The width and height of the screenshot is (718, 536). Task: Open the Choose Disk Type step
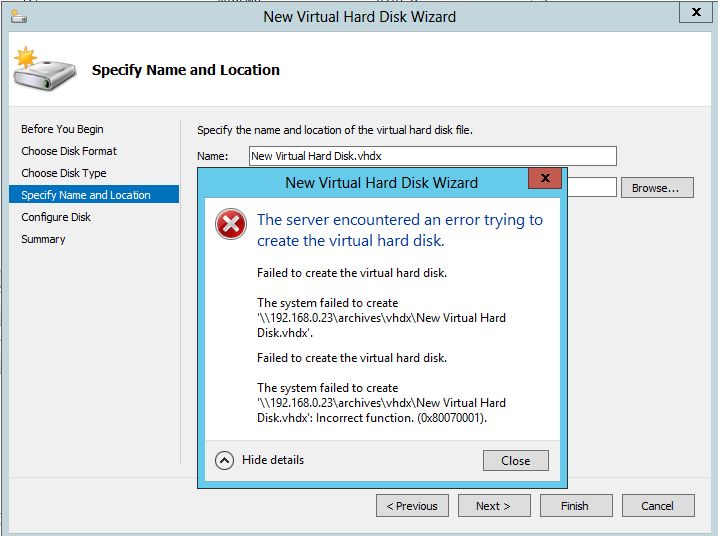tap(64, 173)
